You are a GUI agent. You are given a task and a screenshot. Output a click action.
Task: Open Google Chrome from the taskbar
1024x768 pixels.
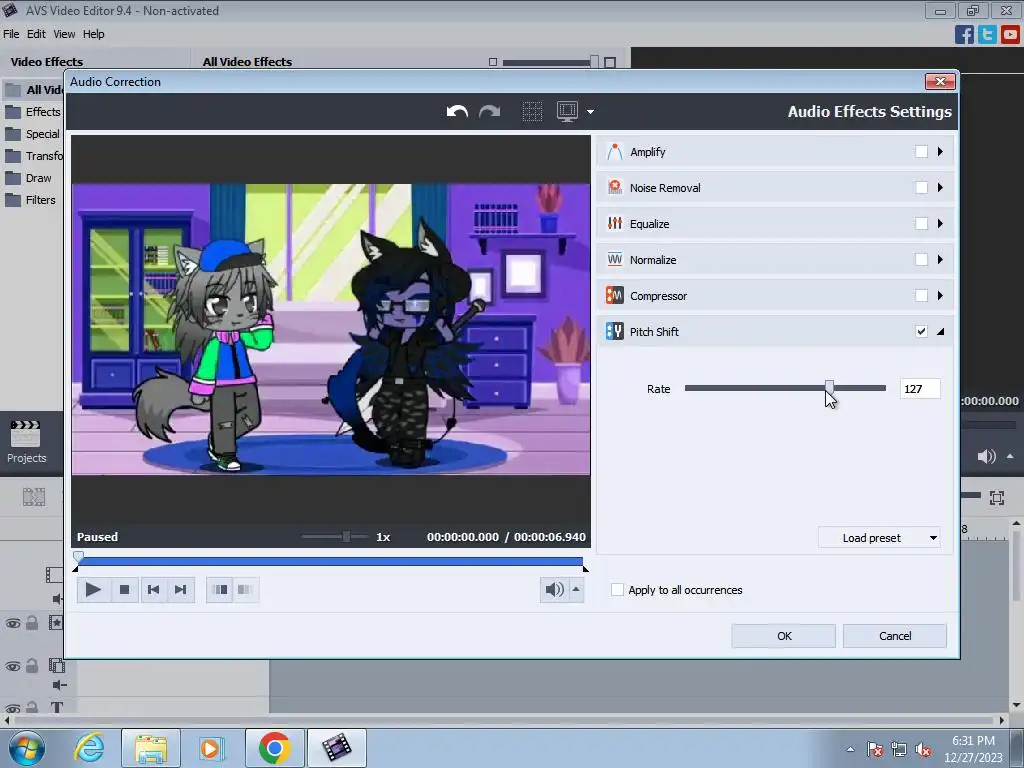tap(275, 748)
